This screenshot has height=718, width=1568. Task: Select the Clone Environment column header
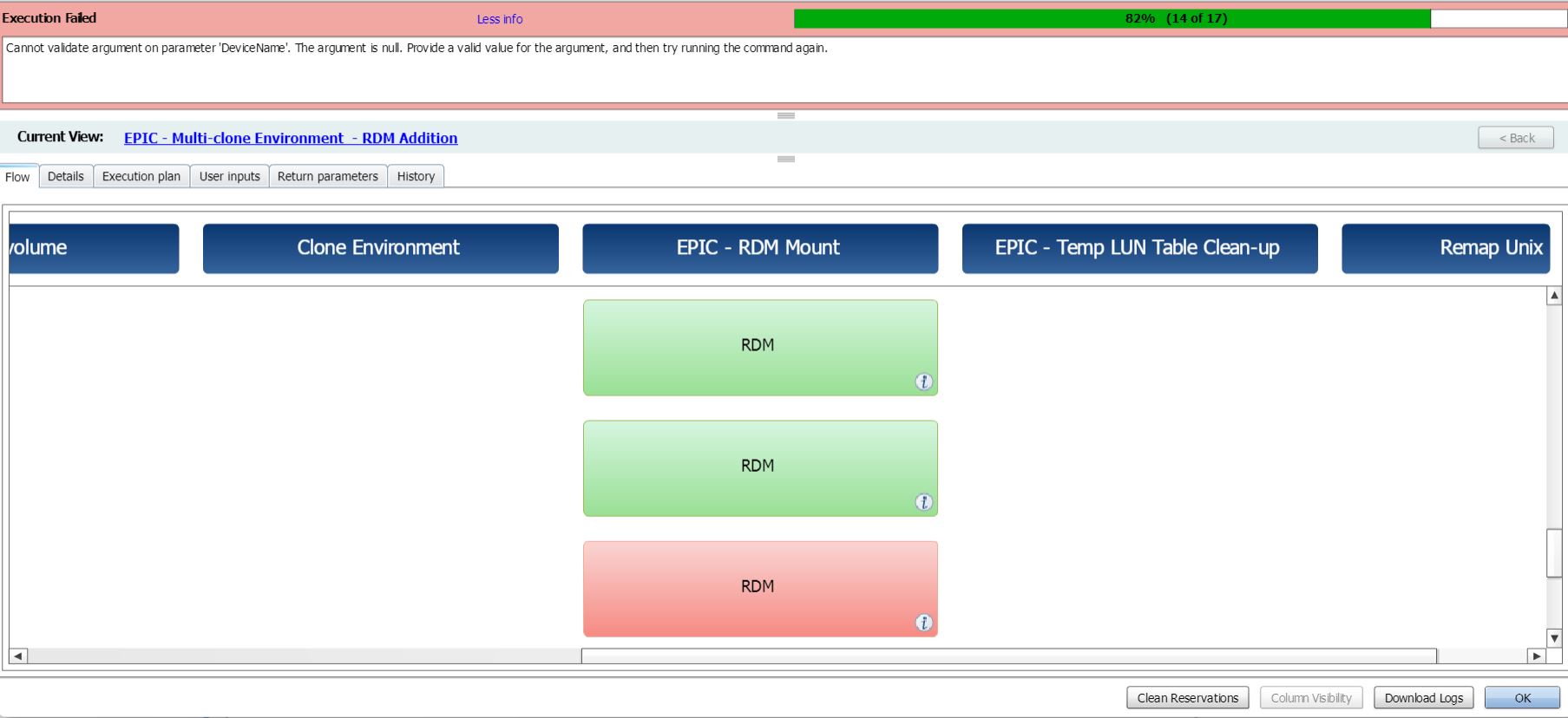tap(381, 248)
